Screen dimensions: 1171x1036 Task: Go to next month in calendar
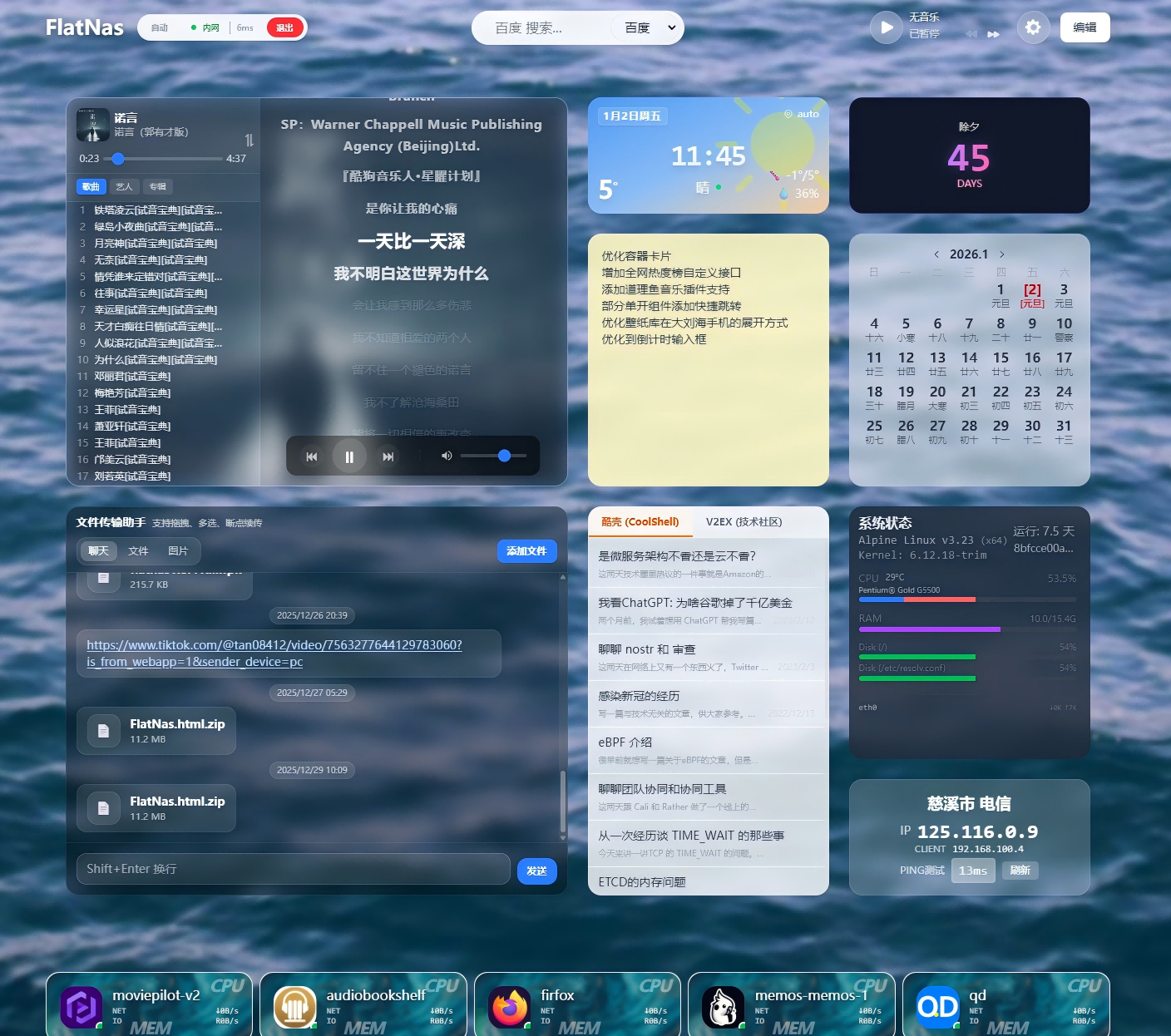pos(1001,254)
